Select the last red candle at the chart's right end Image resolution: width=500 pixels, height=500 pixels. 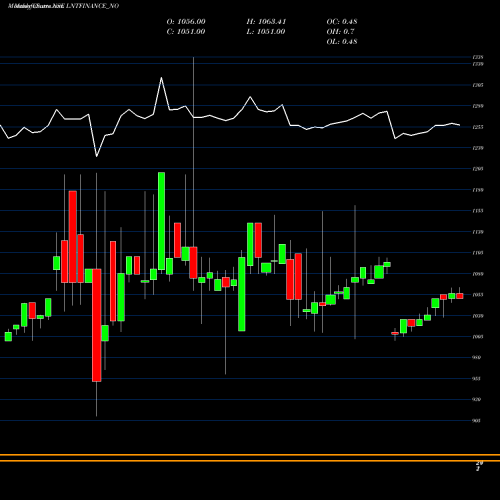460,296
